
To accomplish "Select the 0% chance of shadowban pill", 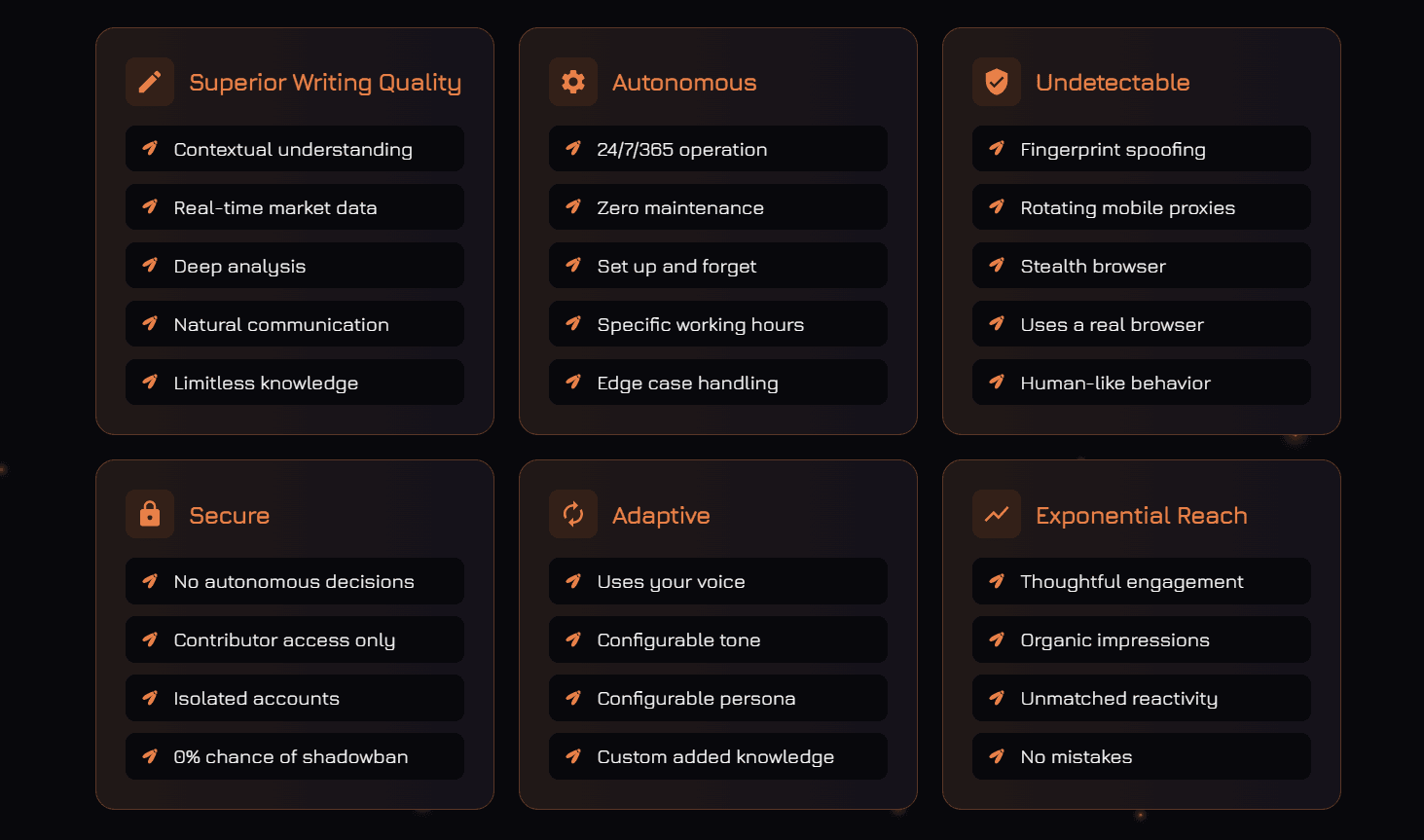I will tap(294, 756).
